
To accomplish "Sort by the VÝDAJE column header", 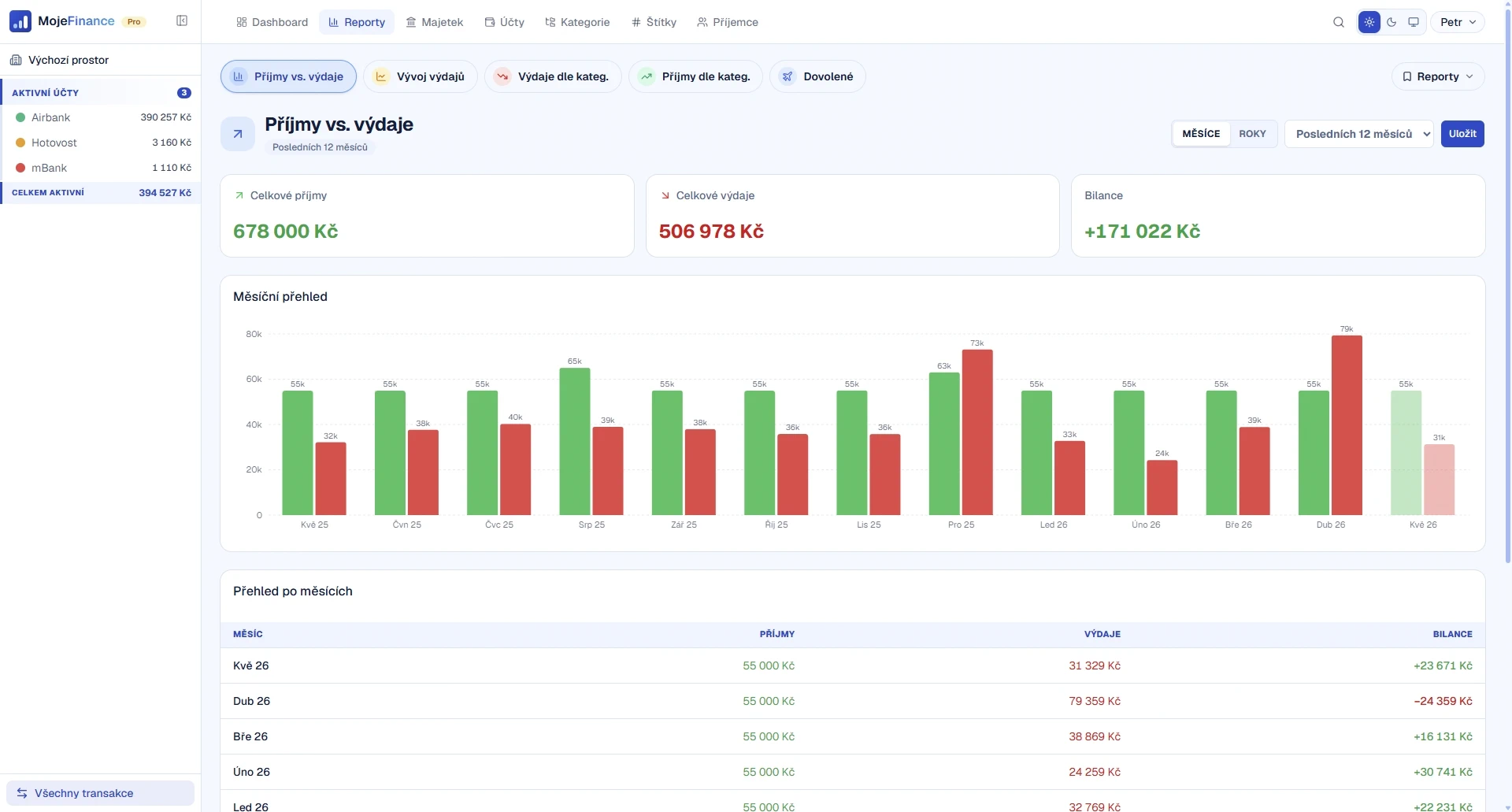I will coord(1102,634).
